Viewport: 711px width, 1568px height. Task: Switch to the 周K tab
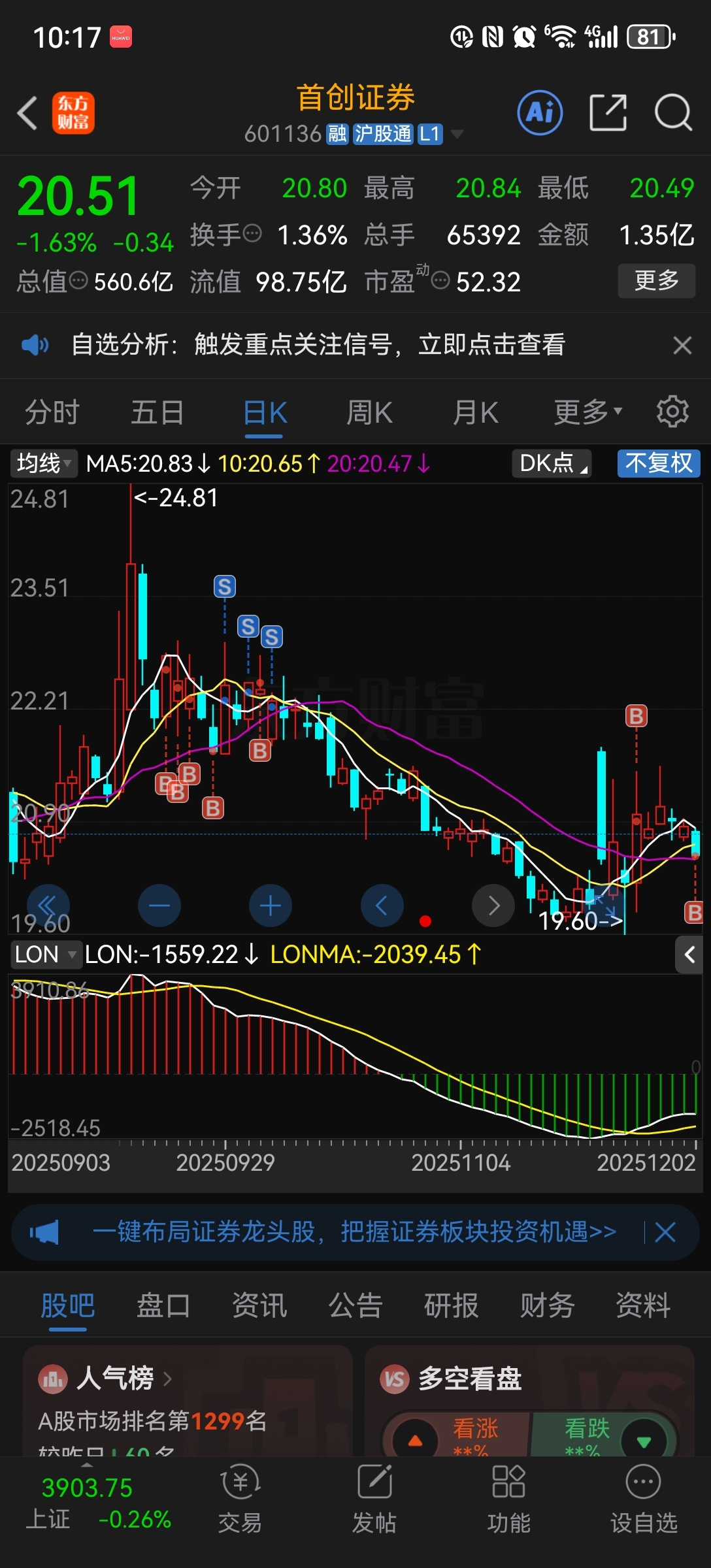tap(370, 412)
